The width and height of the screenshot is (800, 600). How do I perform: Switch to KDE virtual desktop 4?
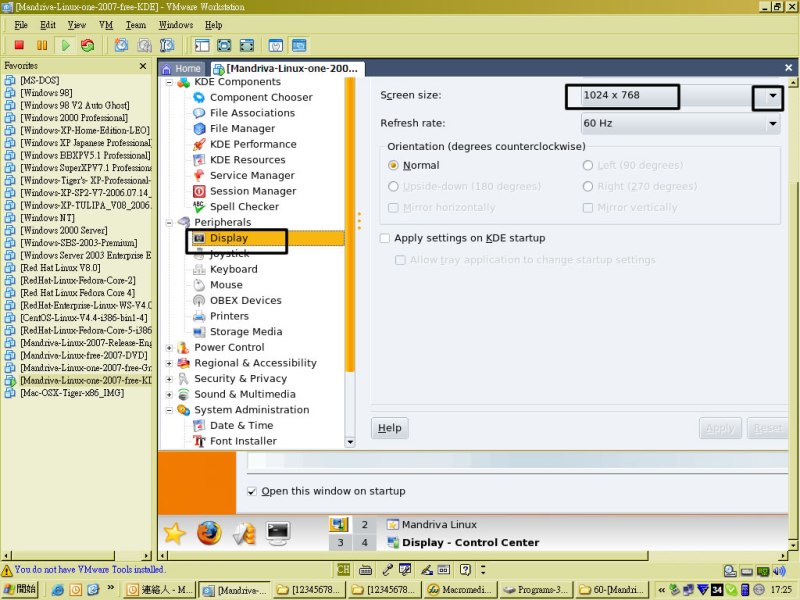point(364,542)
